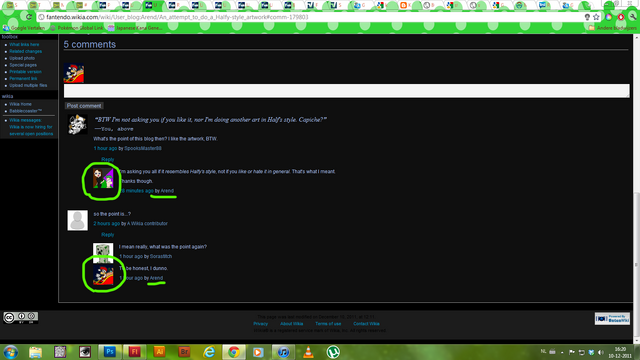This screenshot has height=360, width=640.
Task: Open Windows Explorer from the taskbar
Action: tap(36, 352)
